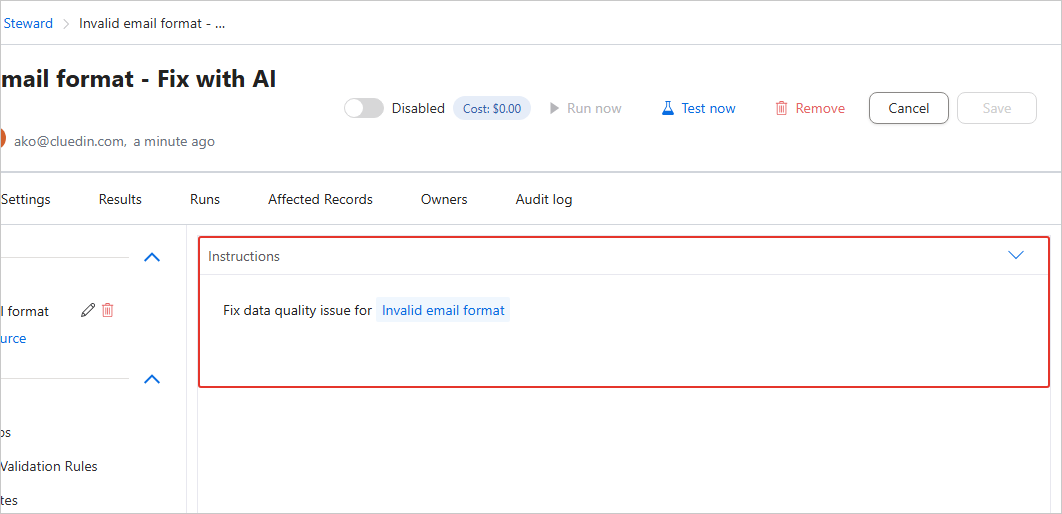Screen dimensions: 1062x514
Task: Click the Instructions panel header label
Action: 244,256
